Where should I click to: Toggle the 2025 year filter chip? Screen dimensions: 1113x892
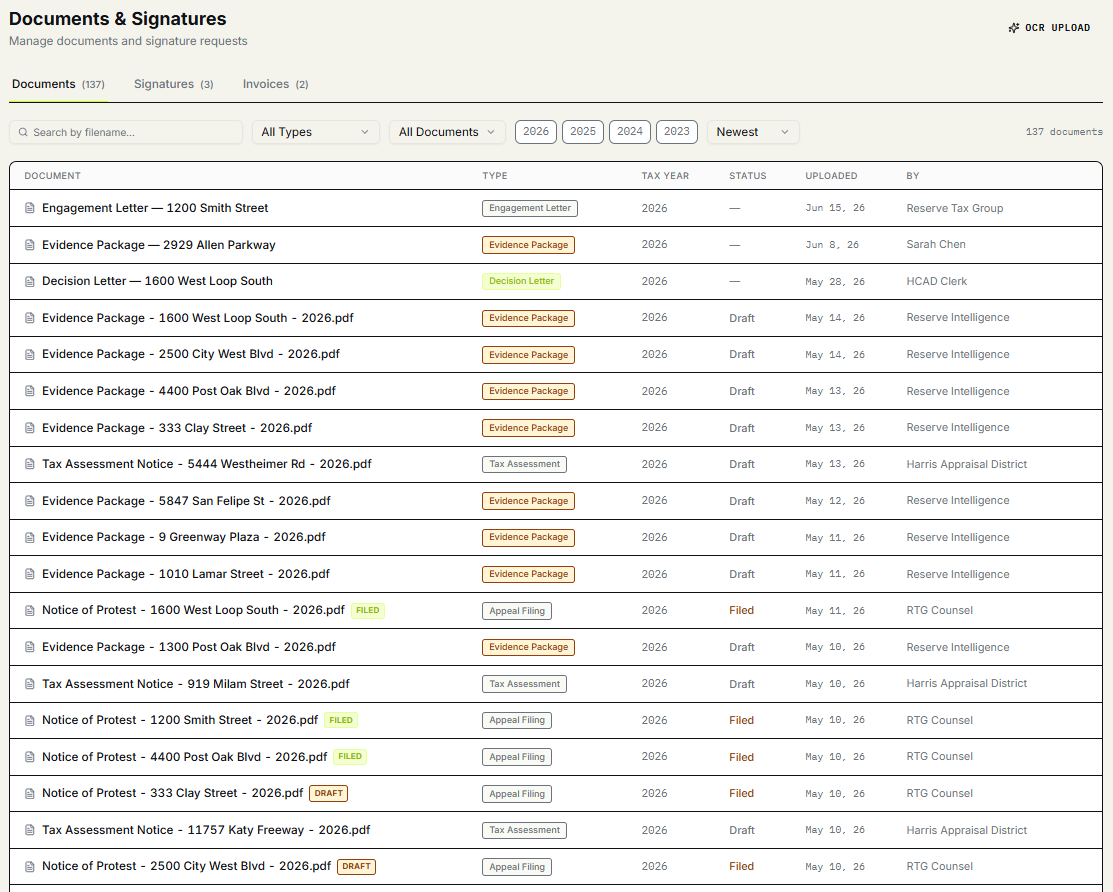coord(583,132)
